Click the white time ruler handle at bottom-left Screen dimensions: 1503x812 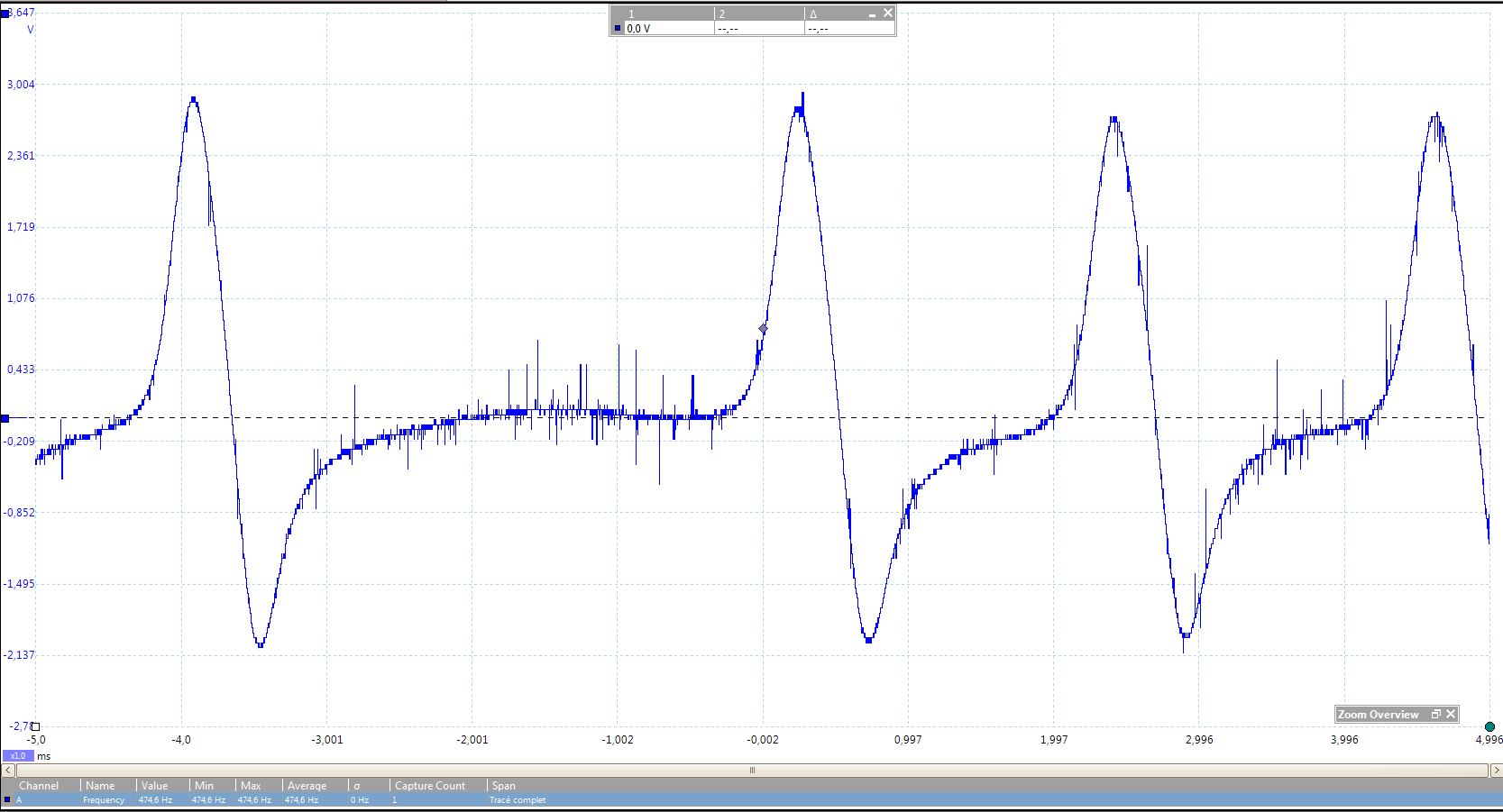[36, 726]
